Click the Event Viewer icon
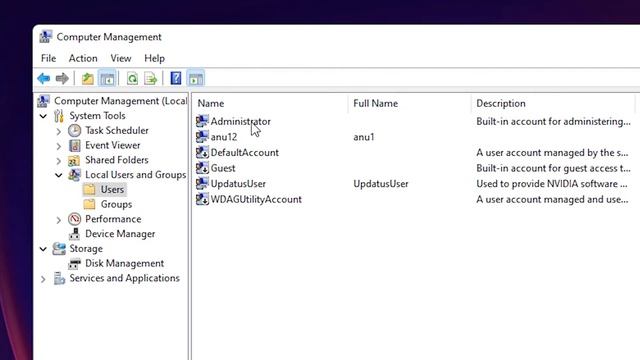640x360 pixels. point(74,145)
